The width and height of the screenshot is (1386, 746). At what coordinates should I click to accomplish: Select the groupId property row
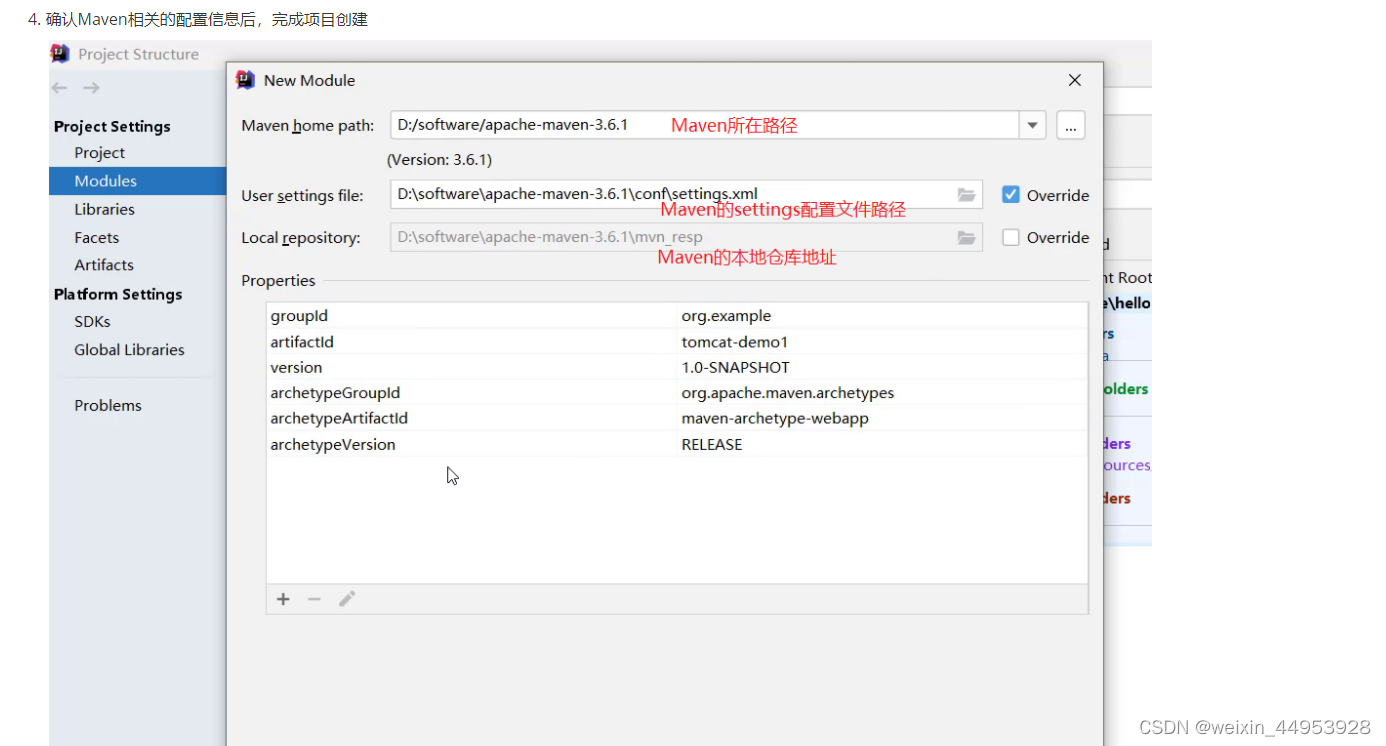pos(677,316)
